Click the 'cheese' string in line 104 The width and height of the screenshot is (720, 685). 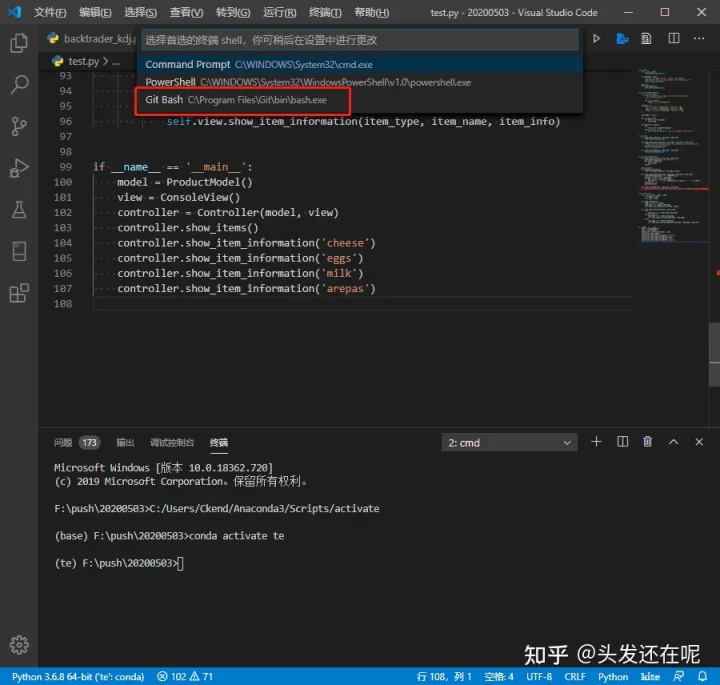pos(345,243)
